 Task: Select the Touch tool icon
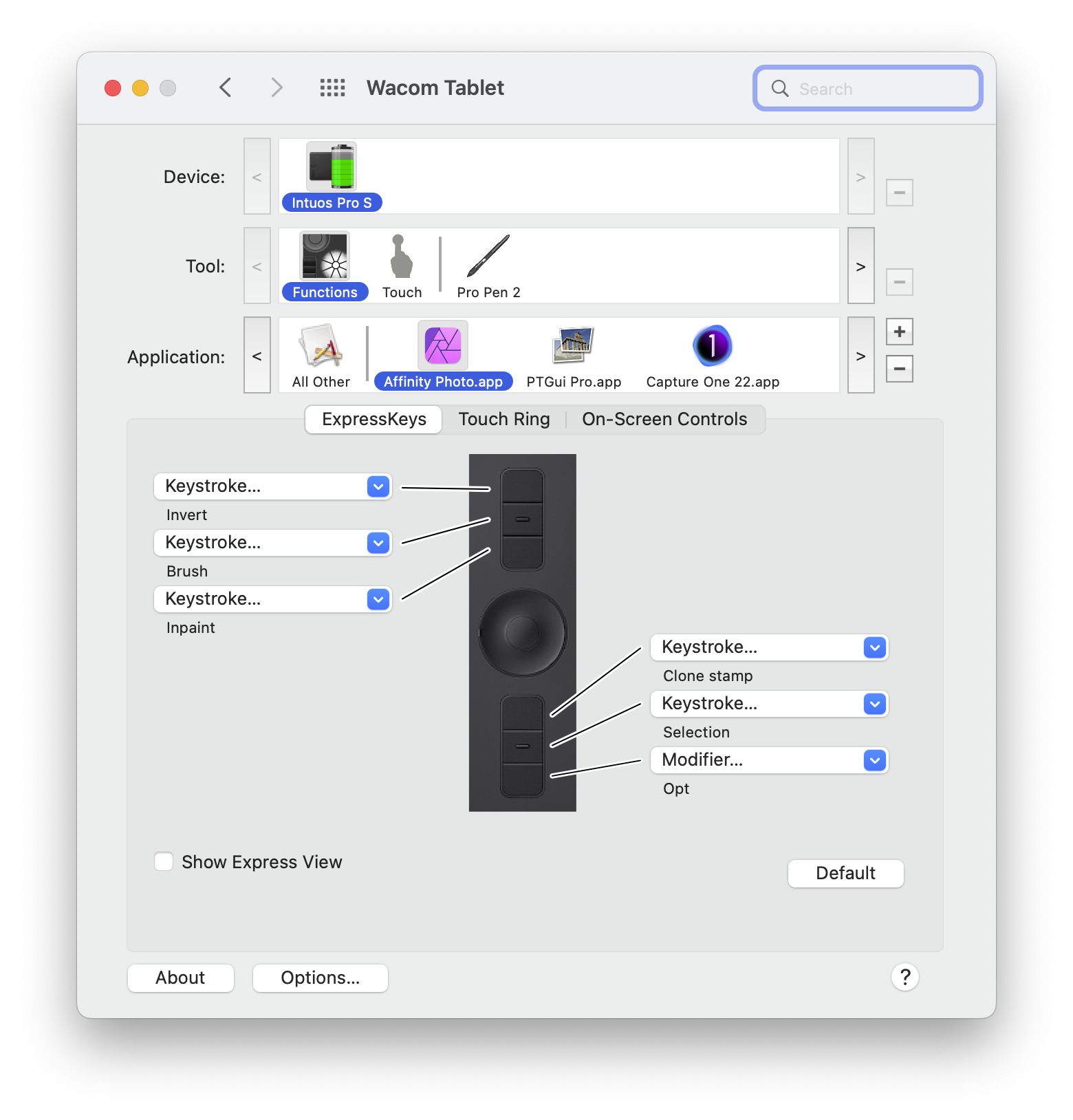[402, 256]
